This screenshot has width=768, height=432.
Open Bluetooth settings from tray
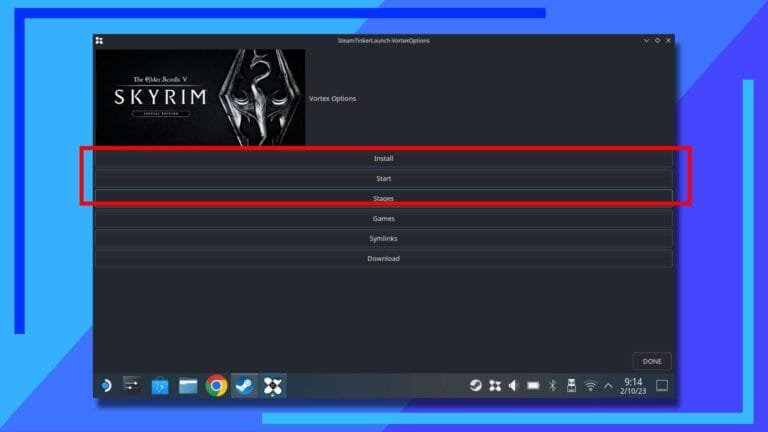[x=552, y=386]
